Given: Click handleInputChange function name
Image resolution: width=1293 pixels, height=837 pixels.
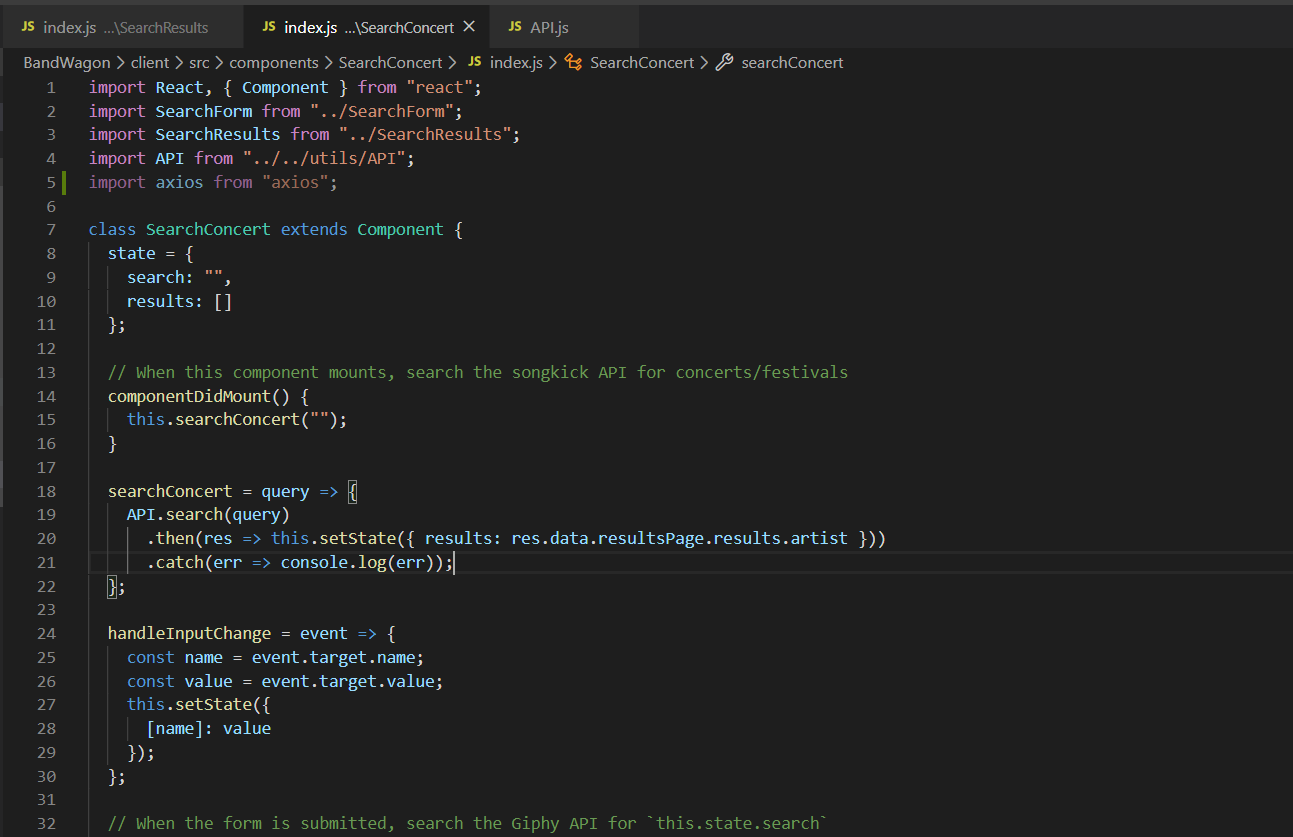Looking at the screenshot, I should coord(189,634).
